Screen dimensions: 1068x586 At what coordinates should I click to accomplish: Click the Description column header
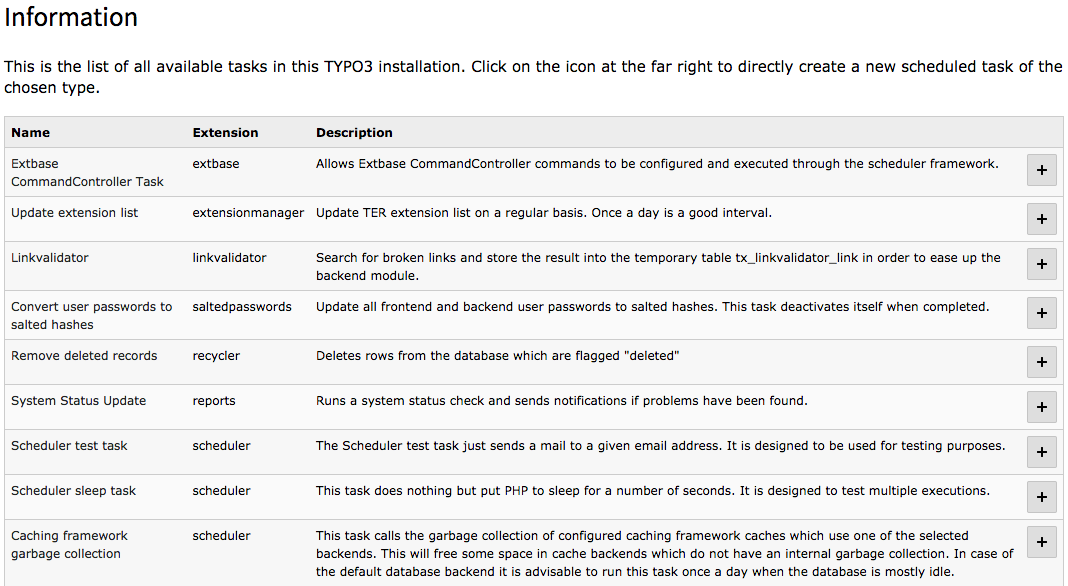(x=354, y=133)
